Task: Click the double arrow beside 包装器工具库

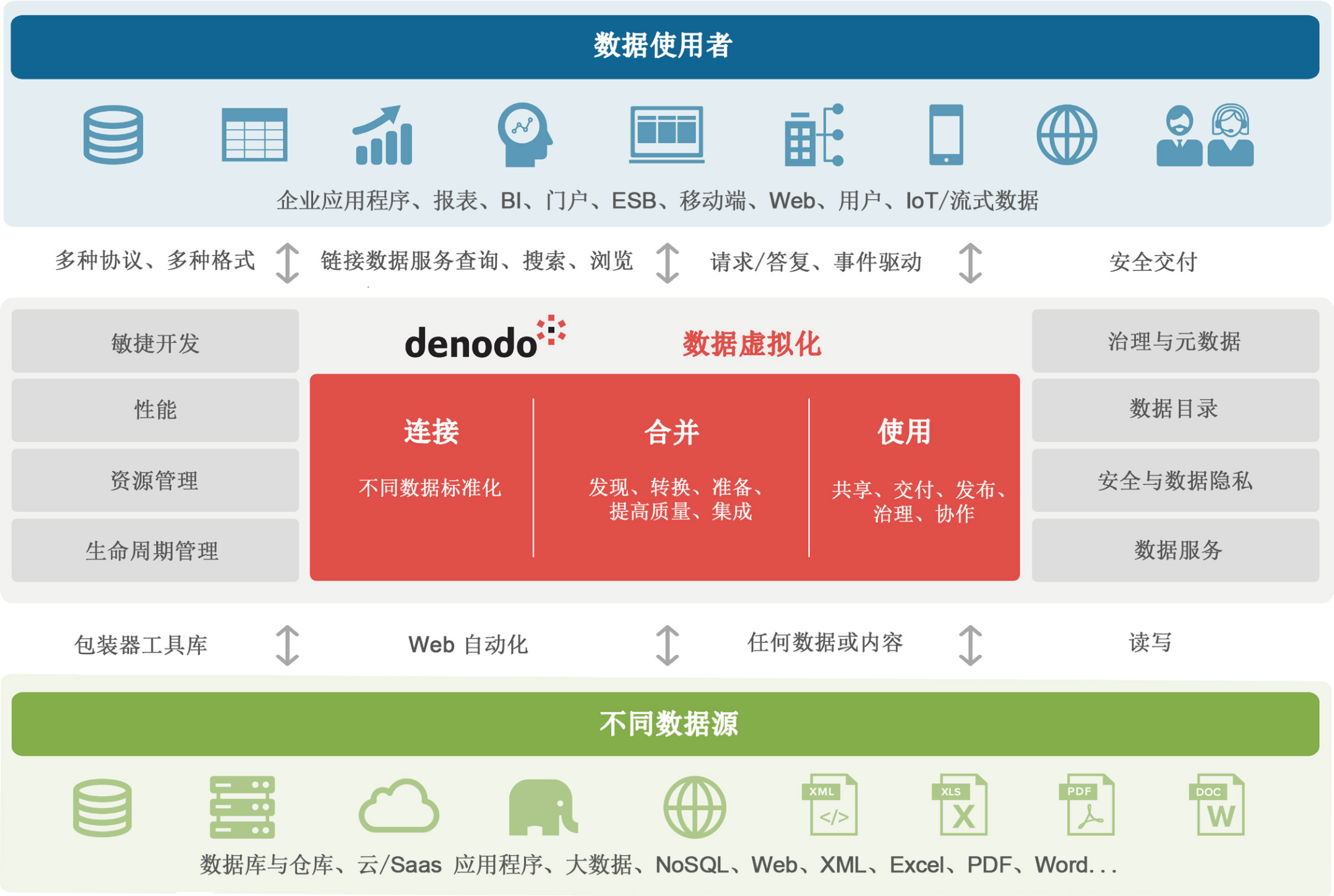Action: [287, 645]
